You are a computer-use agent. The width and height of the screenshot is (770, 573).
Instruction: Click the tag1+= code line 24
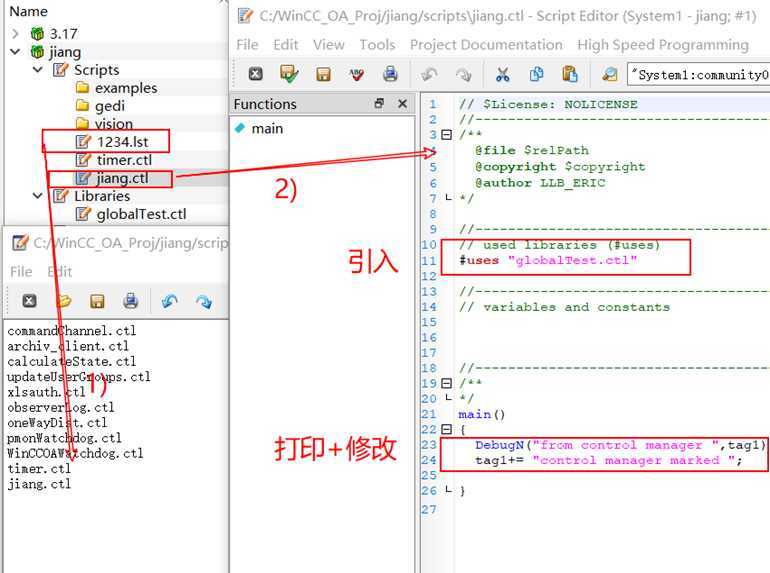[x=608, y=460]
